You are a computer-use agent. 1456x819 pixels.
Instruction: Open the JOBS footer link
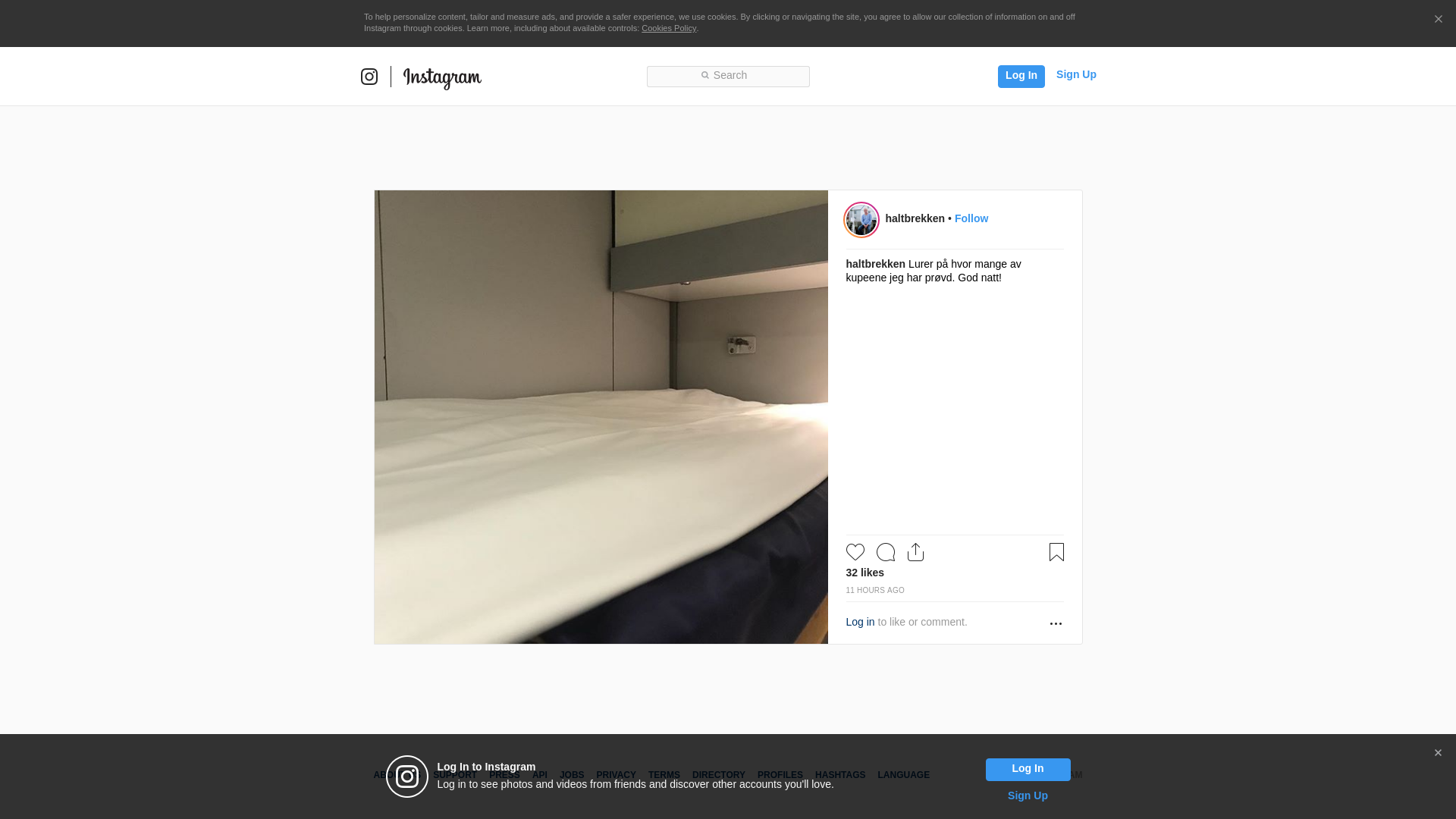[572, 775]
